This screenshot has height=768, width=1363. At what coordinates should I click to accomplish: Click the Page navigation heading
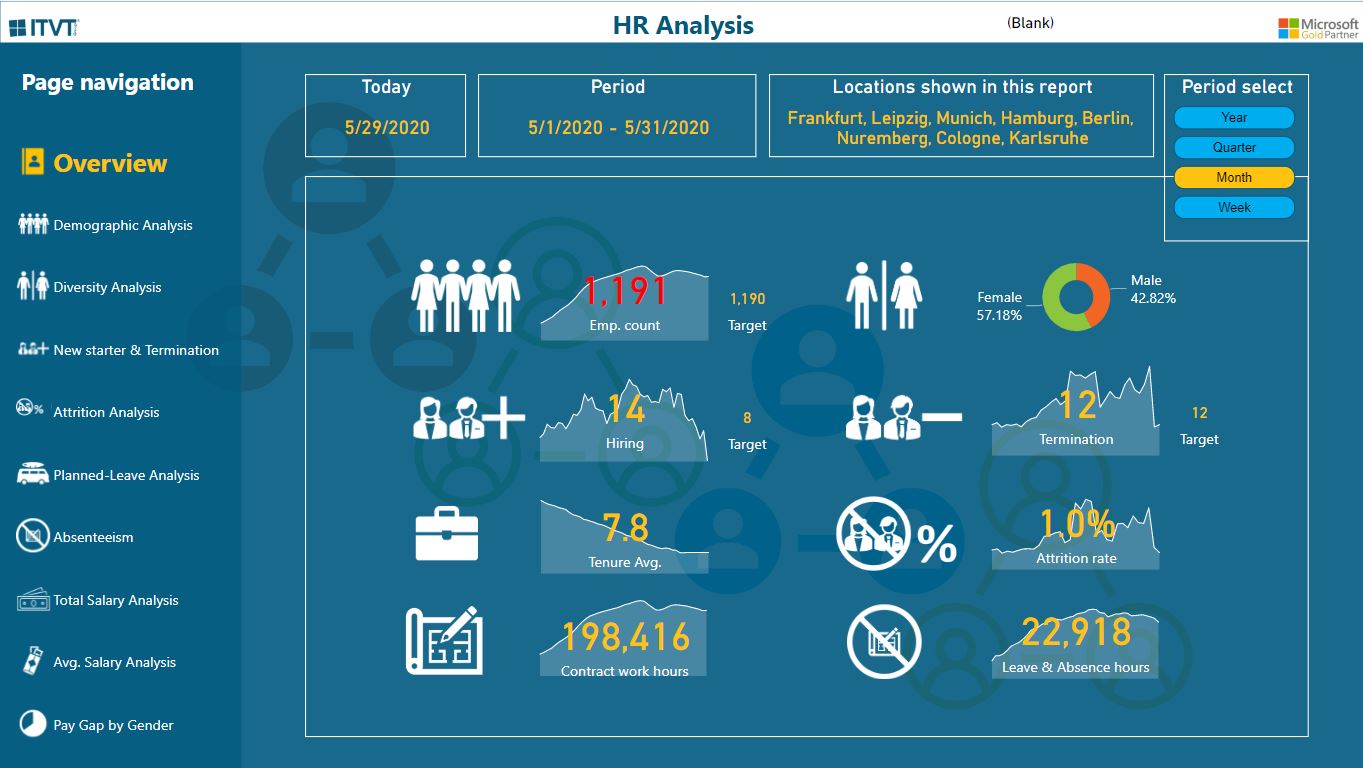click(108, 82)
